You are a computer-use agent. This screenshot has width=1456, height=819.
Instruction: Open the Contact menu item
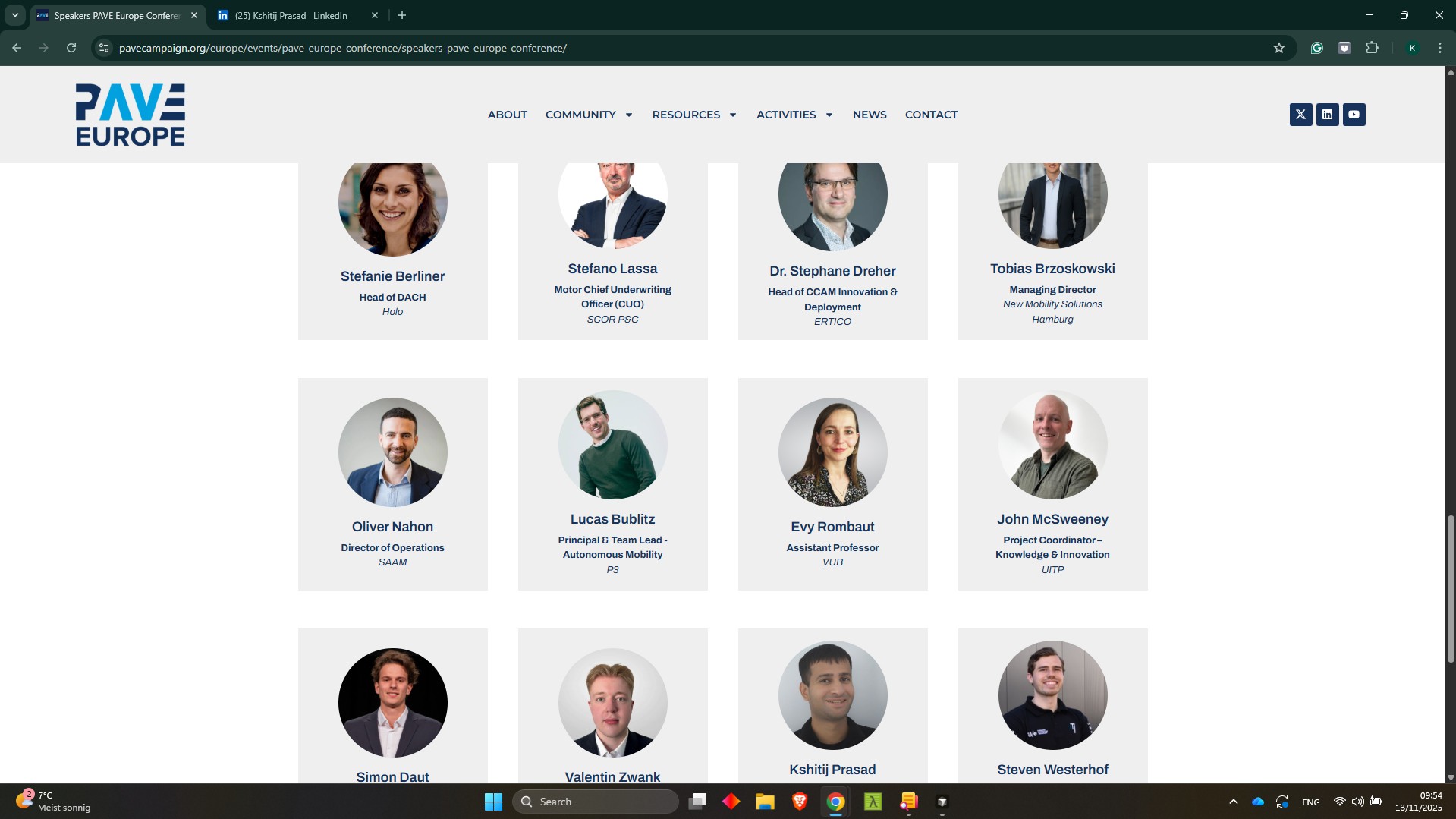pyautogui.click(x=931, y=115)
